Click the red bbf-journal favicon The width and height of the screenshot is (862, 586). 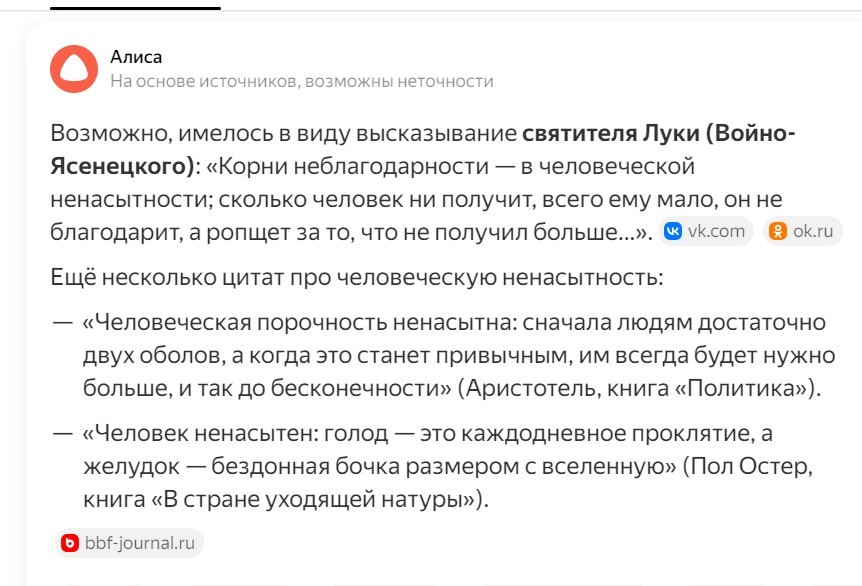[70, 543]
